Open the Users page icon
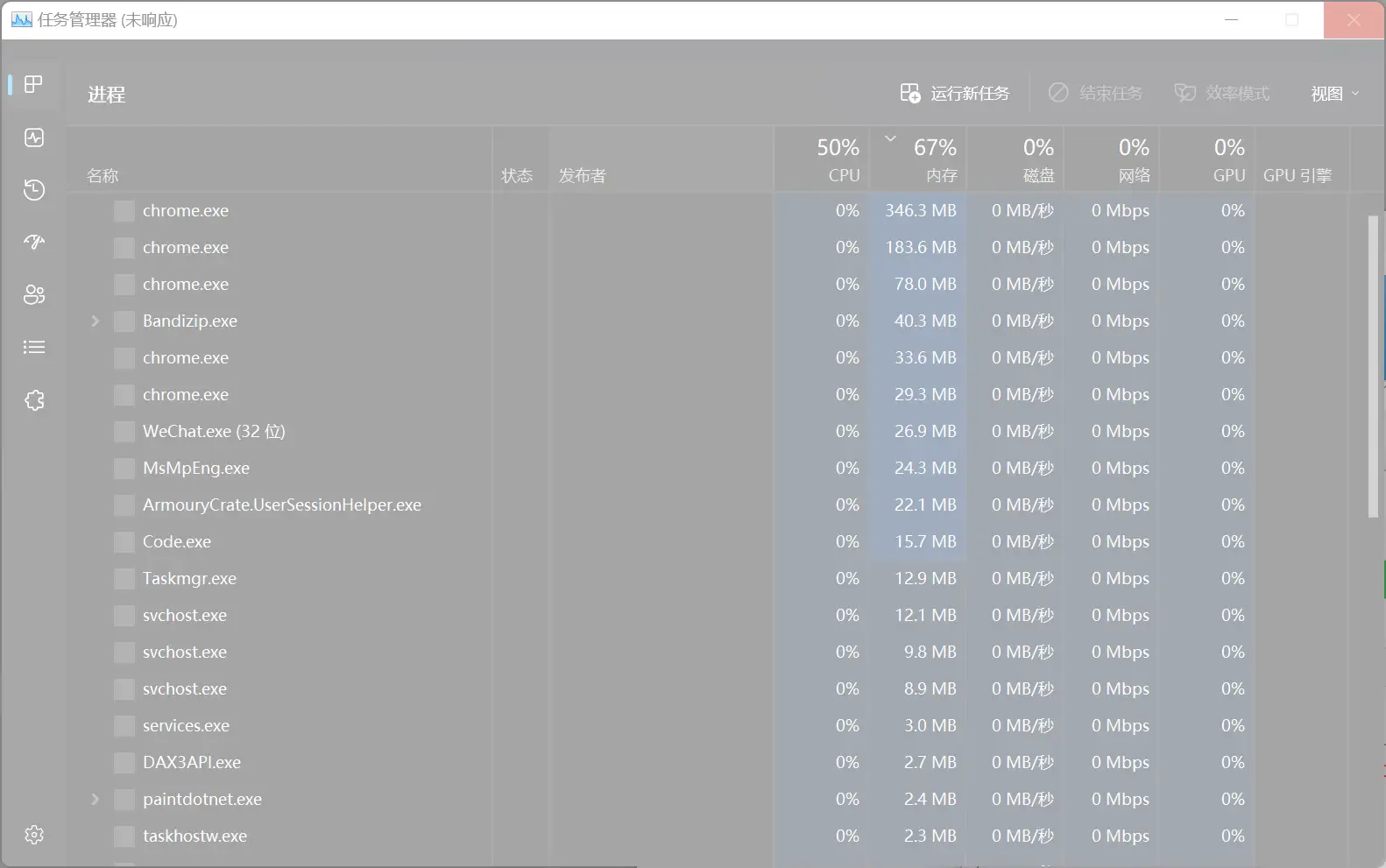Image resolution: width=1386 pixels, height=868 pixels. point(34,295)
